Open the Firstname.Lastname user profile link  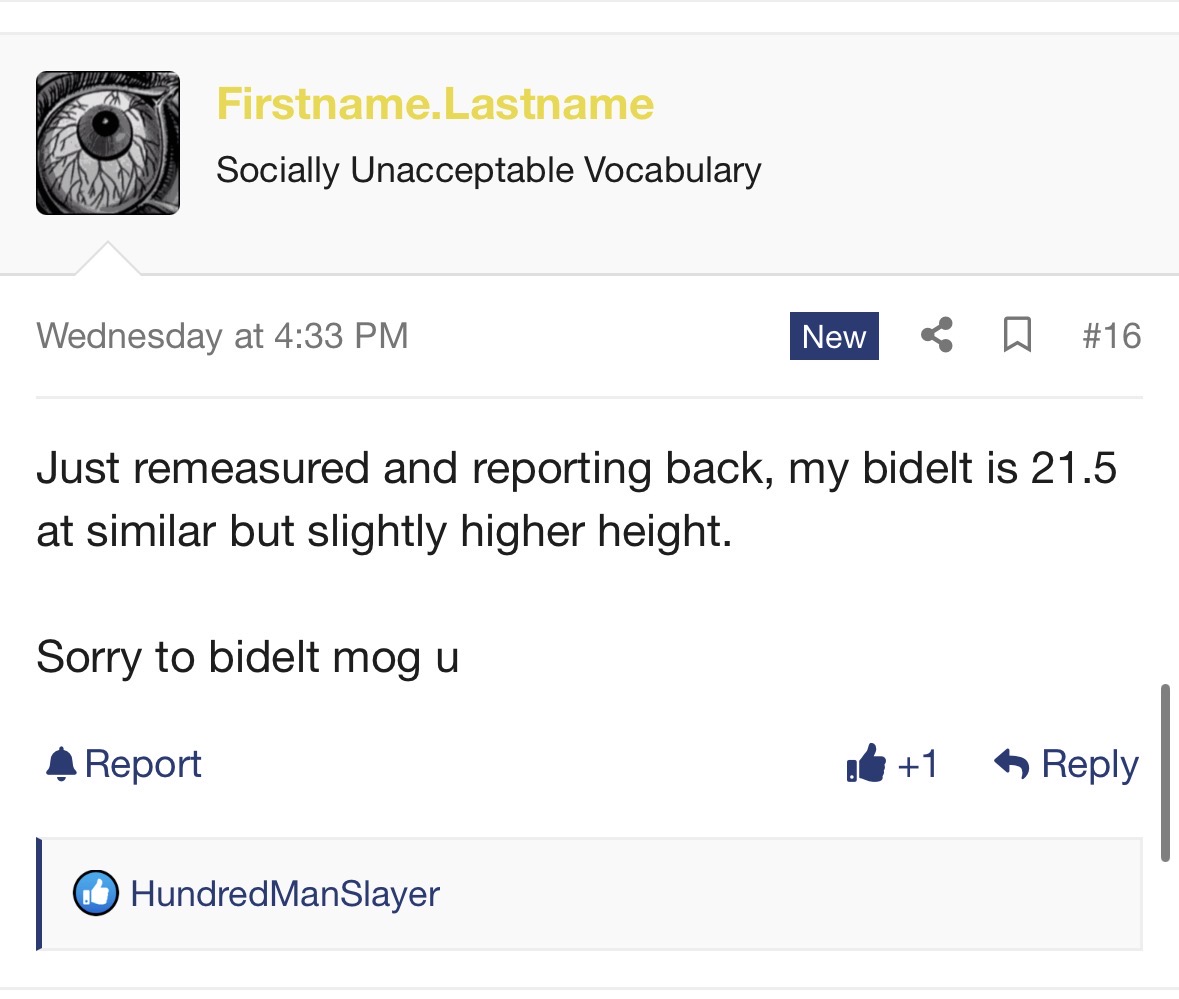(435, 104)
